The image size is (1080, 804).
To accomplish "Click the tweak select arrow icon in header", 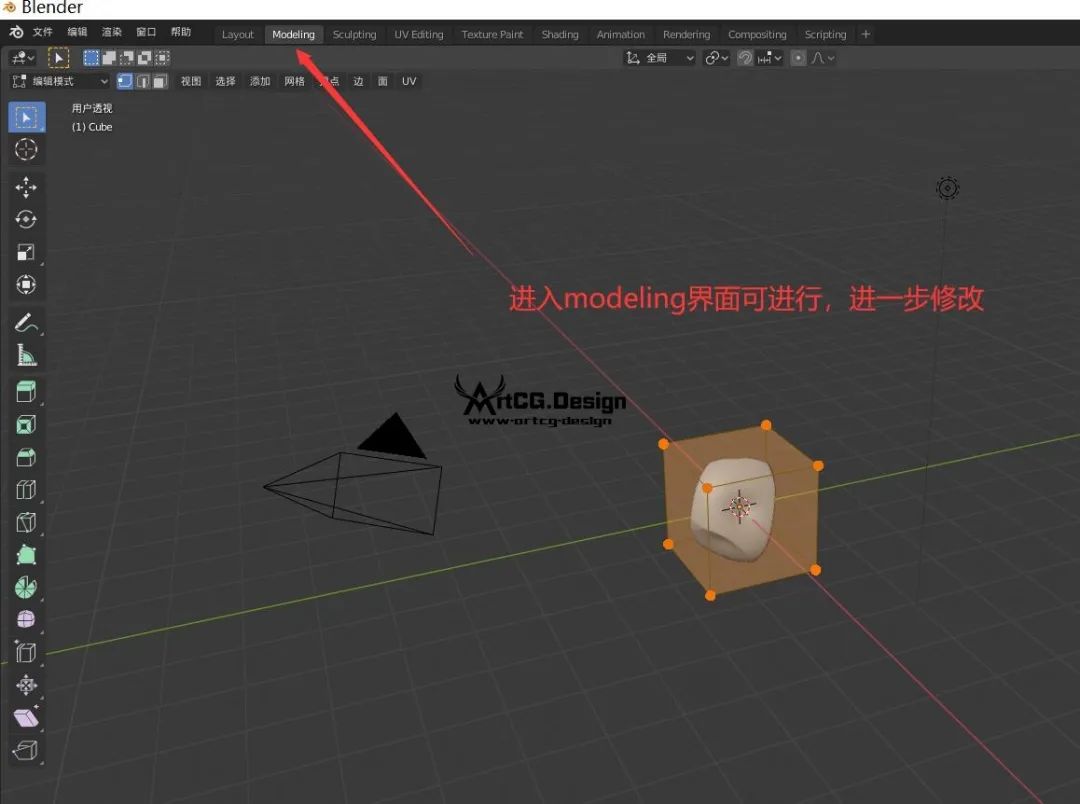I will pos(59,58).
